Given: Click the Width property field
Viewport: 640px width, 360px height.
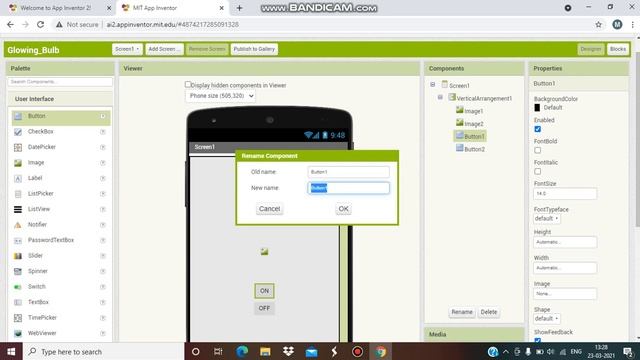Looking at the screenshot, I should tap(565, 268).
